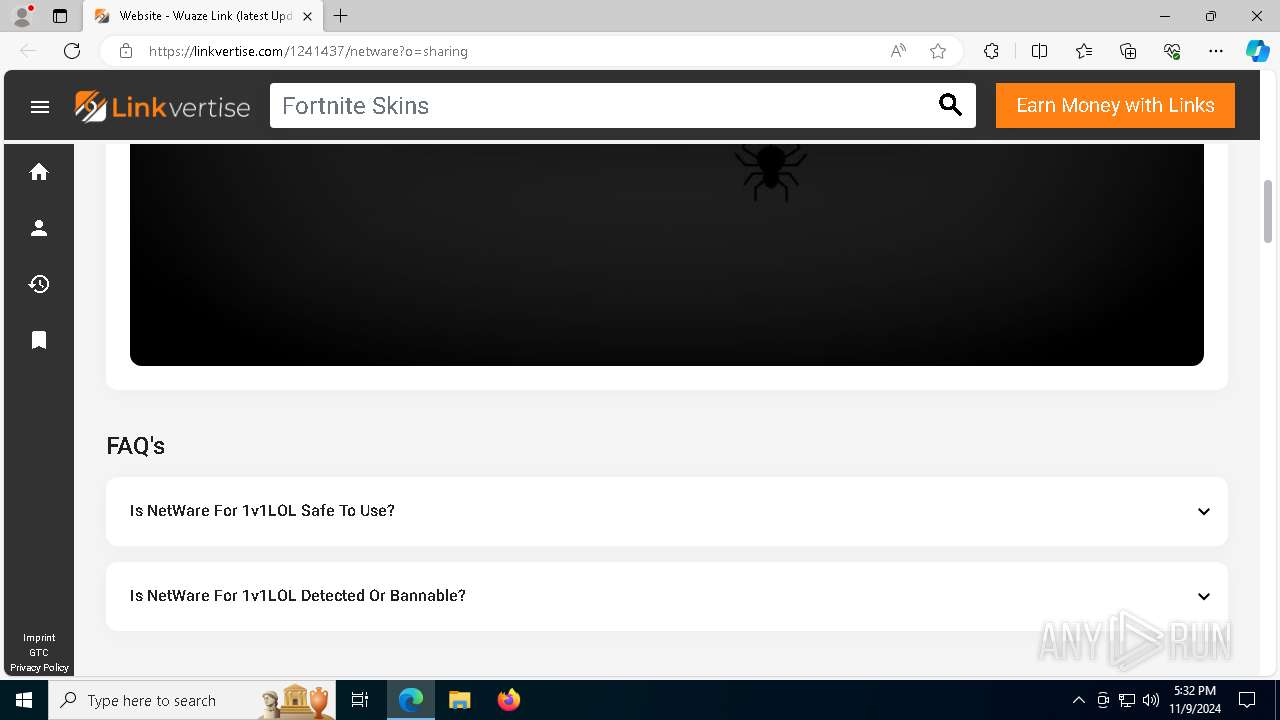
Task: Click the browser address bar URL
Action: coord(308,51)
